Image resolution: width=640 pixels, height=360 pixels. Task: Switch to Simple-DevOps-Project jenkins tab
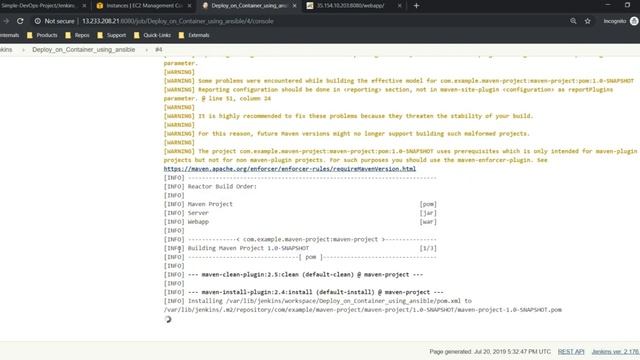(39, 6)
